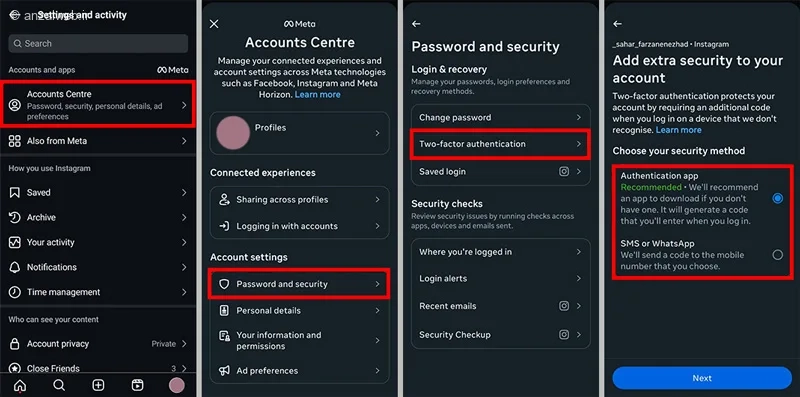
Task: Tap the Password and security shield icon
Action: 224,284
